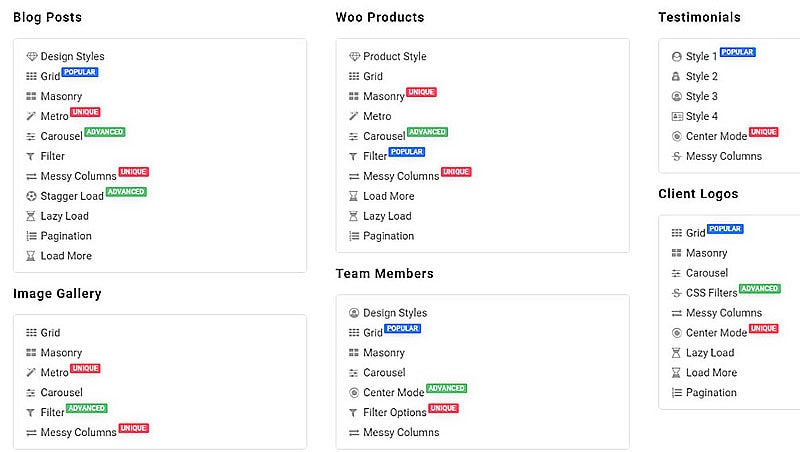800x452 pixels.
Task: Click the icon beside Stagger Load
Action: click(x=31, y=197)
